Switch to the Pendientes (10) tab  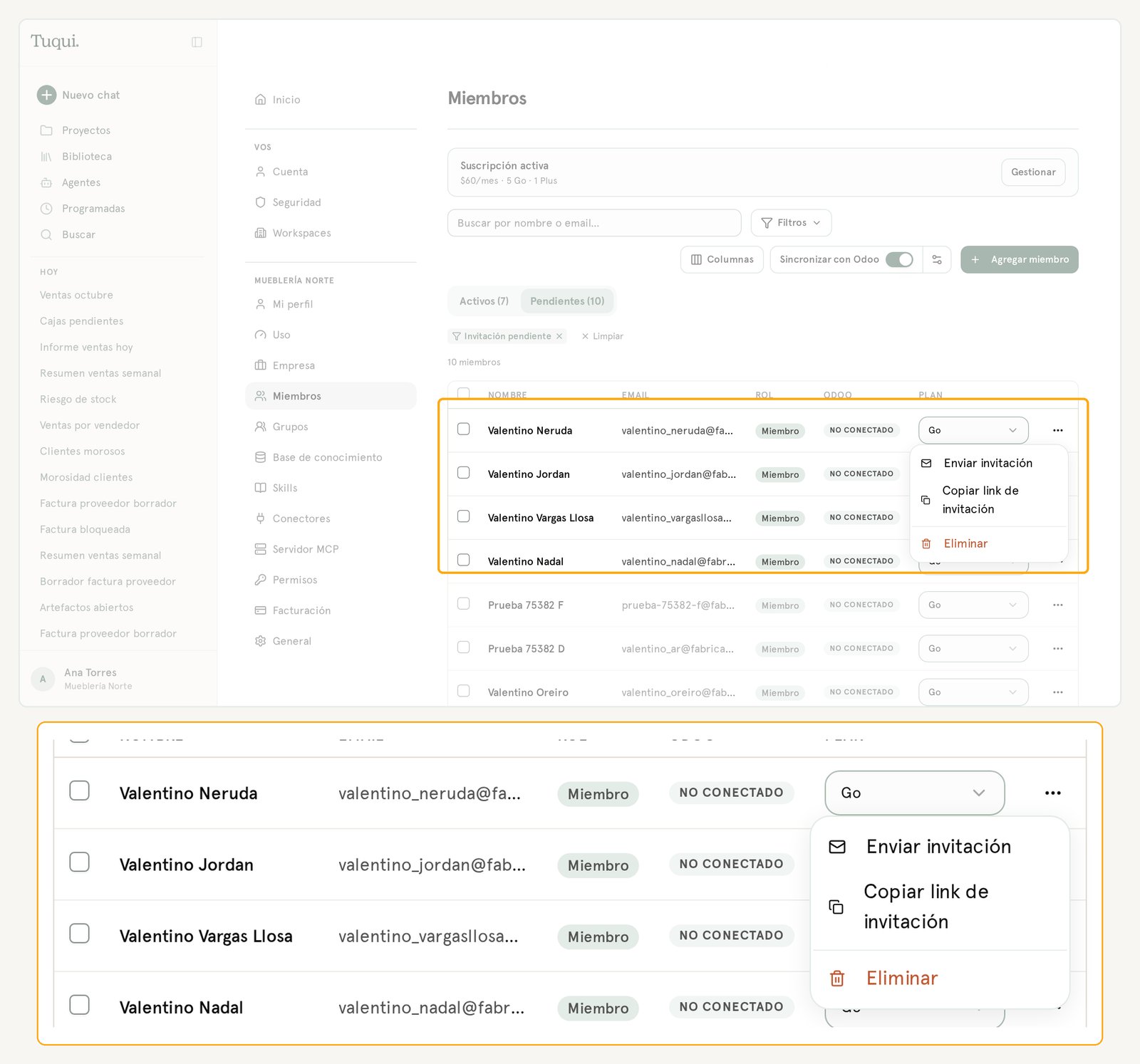(567, 301)
